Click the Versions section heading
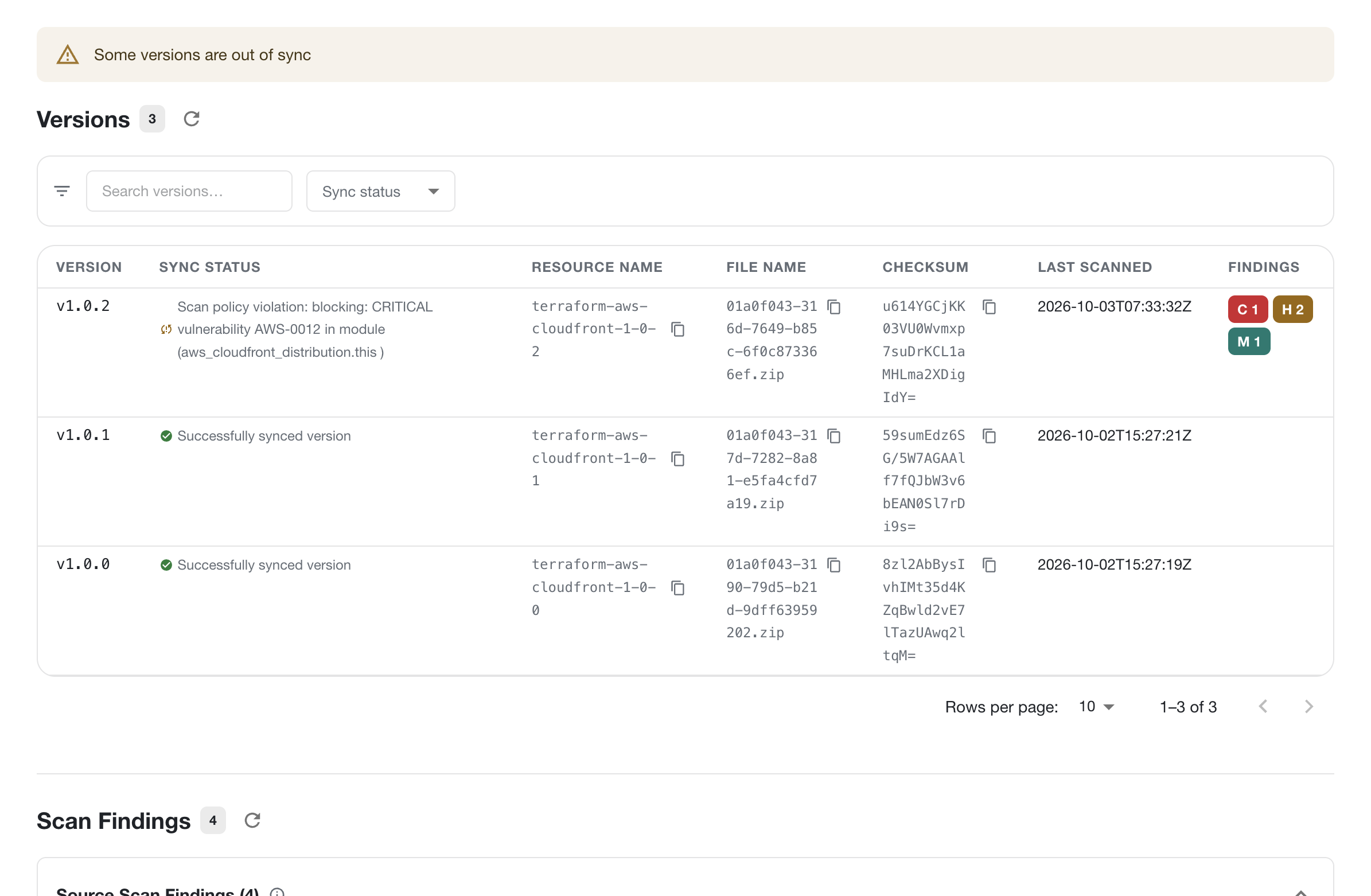1371x896 pixels. tap(84, 119)
